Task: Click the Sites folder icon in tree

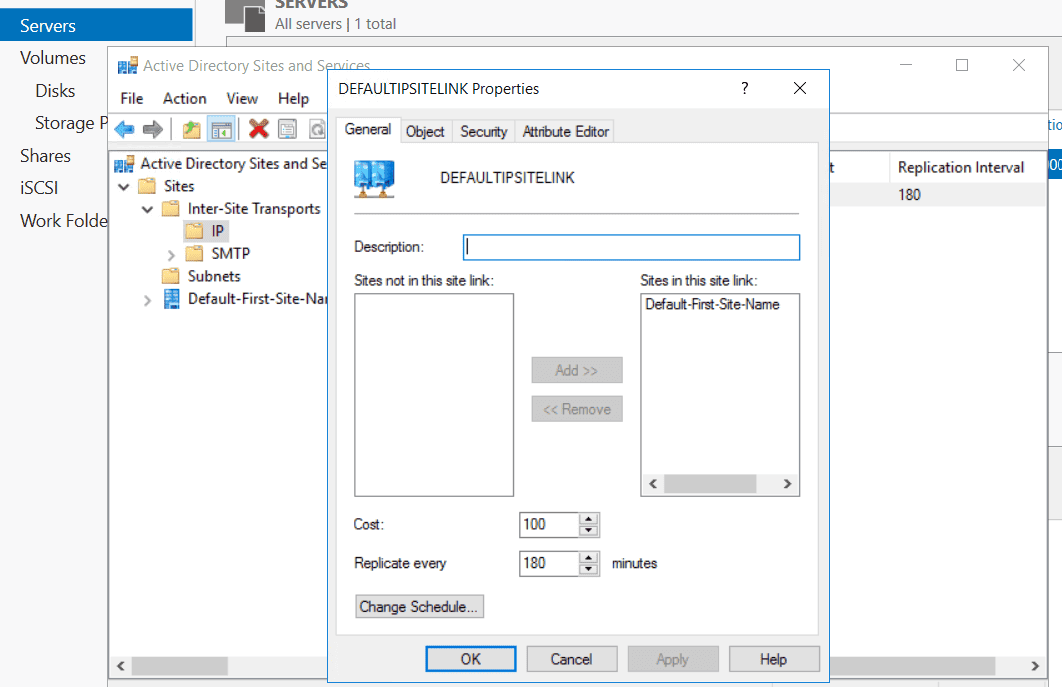Action: 147,186
